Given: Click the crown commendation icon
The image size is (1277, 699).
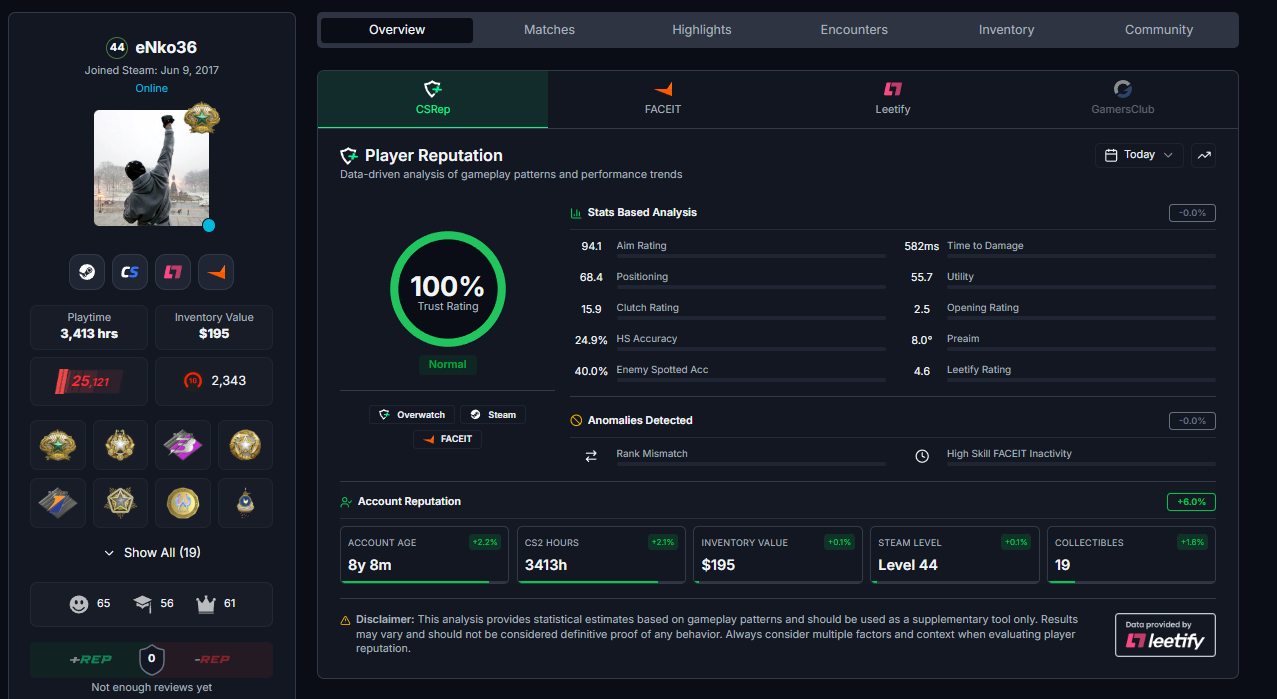Looking at the screenshot, I should 206,604.
